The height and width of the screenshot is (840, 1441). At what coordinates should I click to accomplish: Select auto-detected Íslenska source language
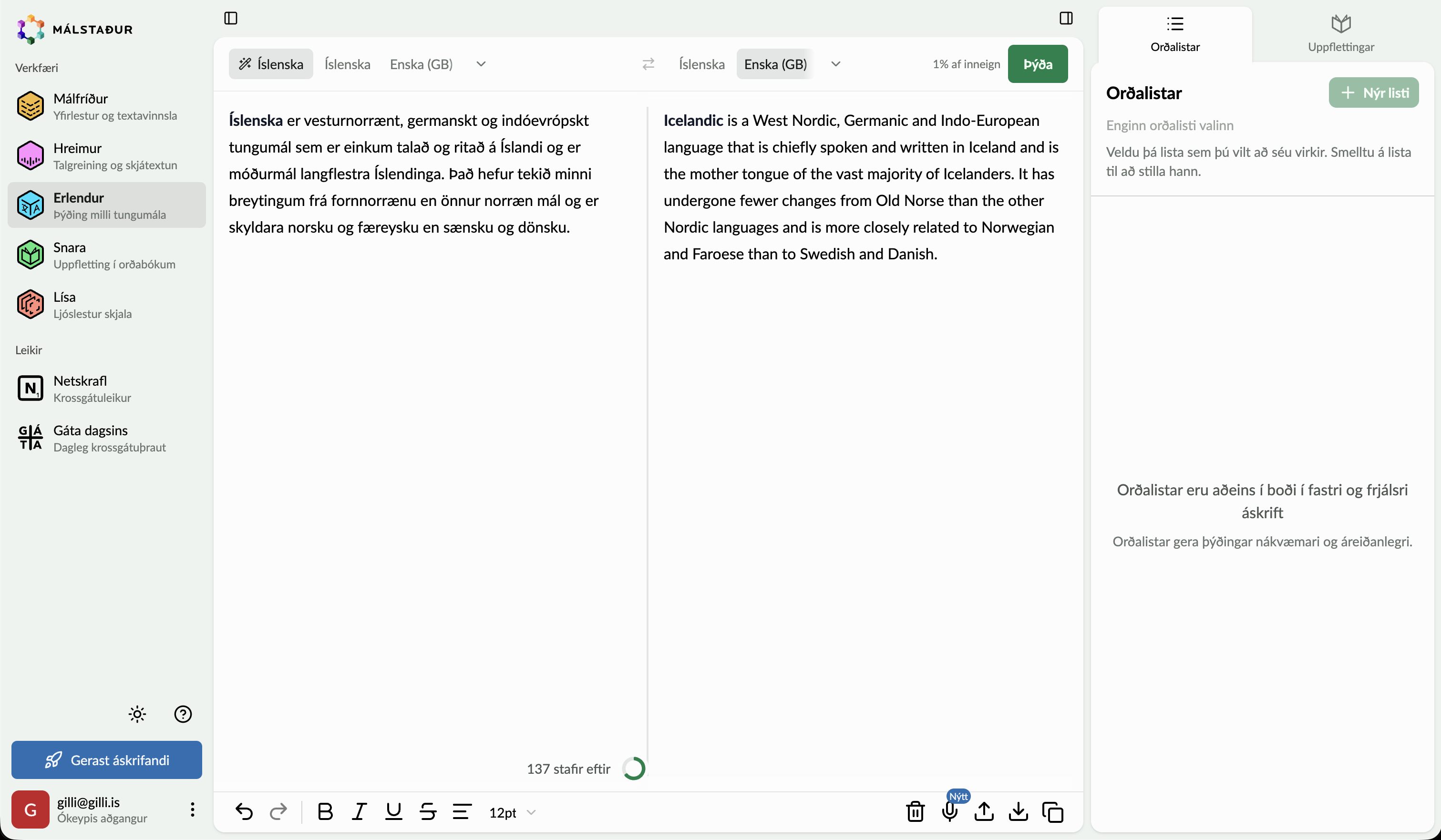point(270,64)
